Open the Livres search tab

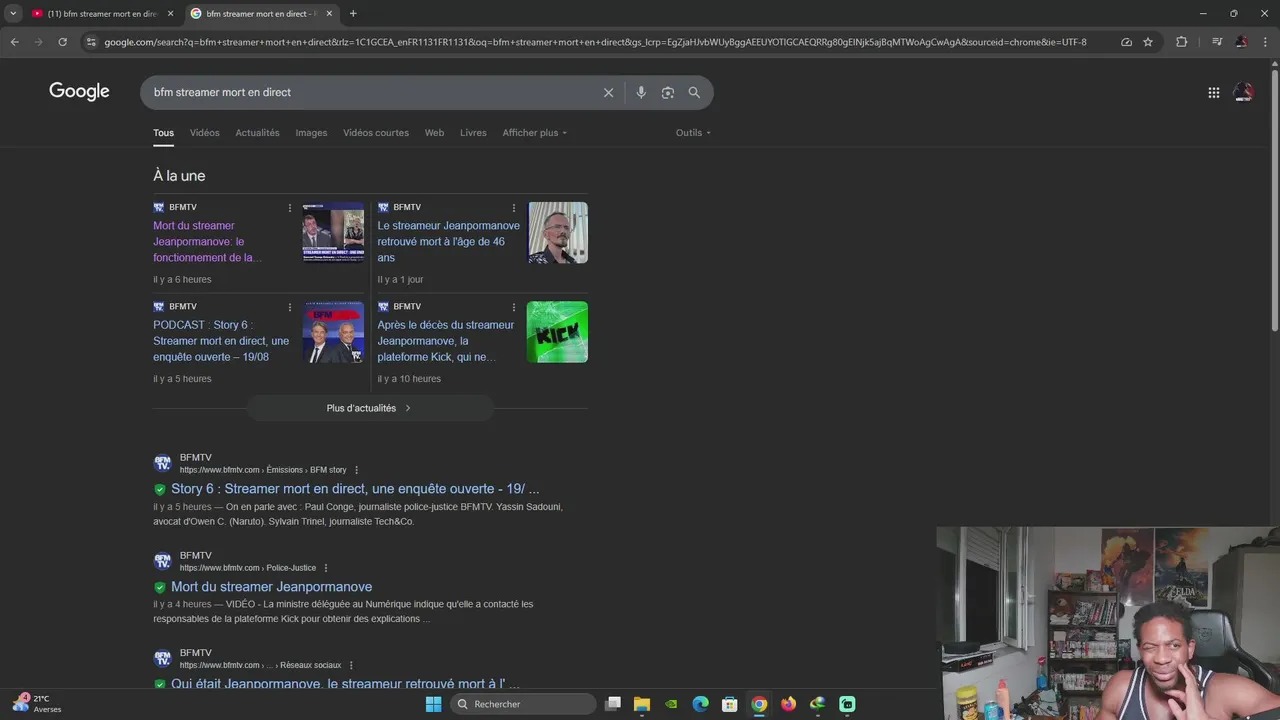(473, 133)
